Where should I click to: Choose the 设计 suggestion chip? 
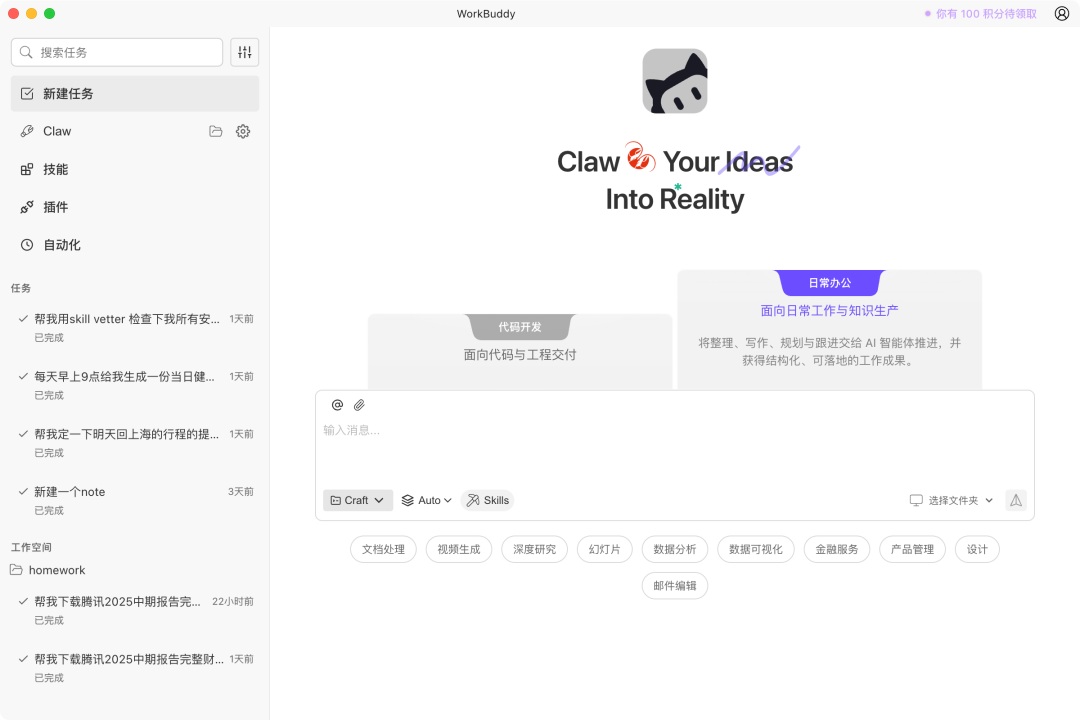point(977,549)
